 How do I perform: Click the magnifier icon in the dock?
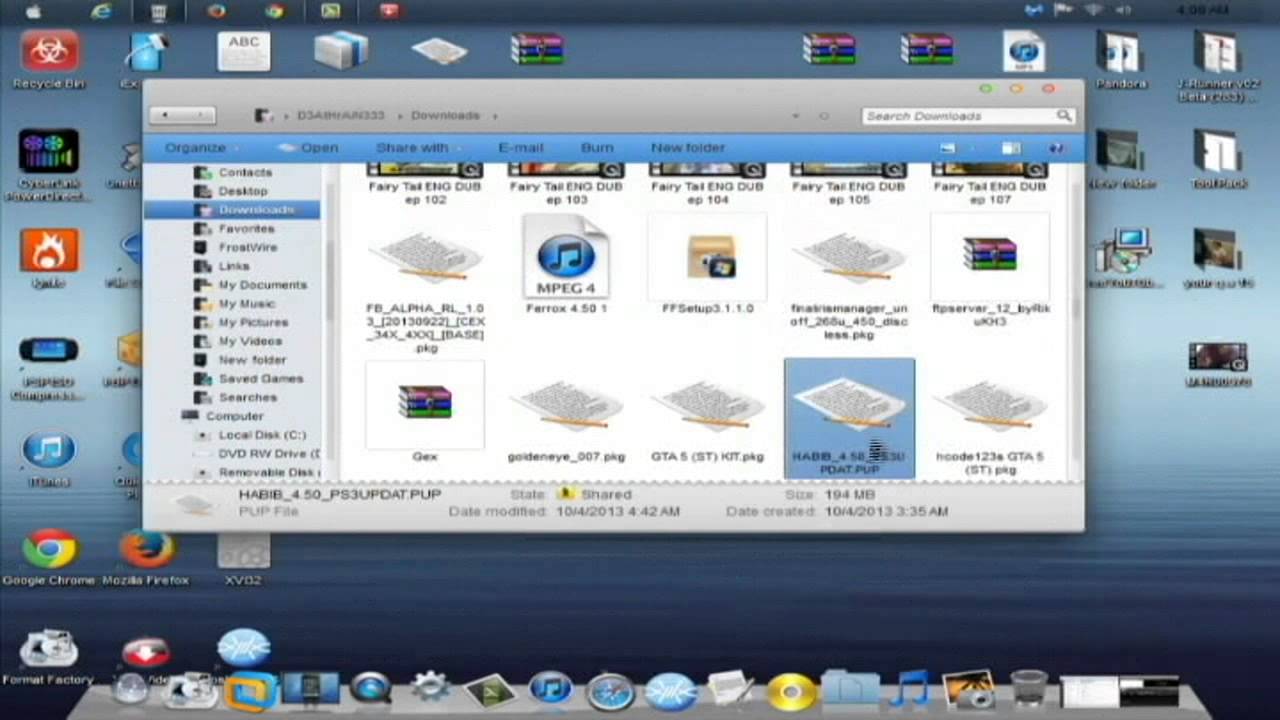[x=371, y=688]
